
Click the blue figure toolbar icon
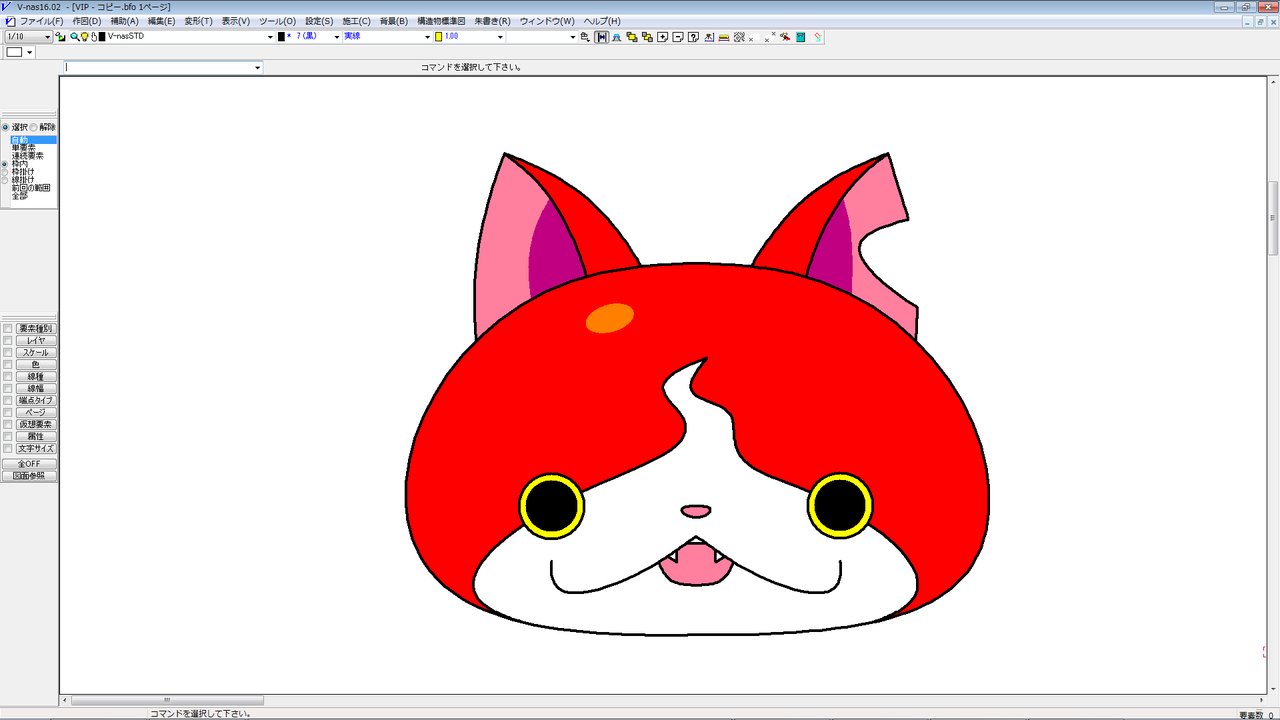point(617,37)
